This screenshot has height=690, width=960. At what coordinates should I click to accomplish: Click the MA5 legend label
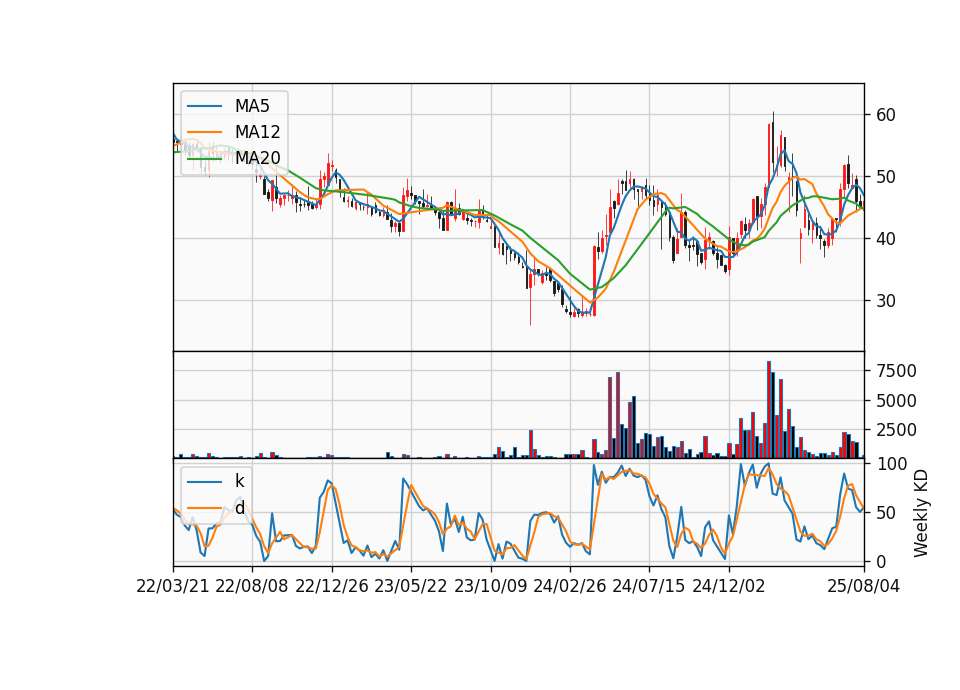252,106
